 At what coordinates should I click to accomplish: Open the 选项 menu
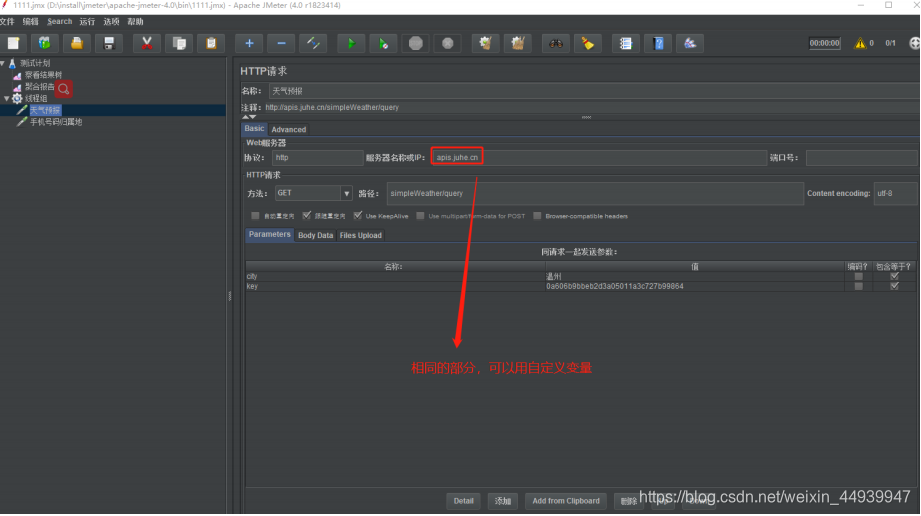click(111, 22)
